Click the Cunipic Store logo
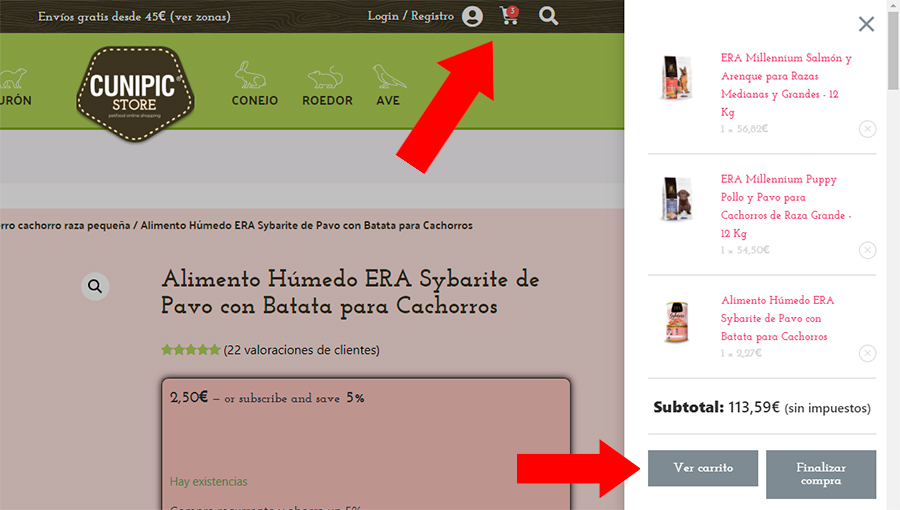900x510 pixels. 135,94
